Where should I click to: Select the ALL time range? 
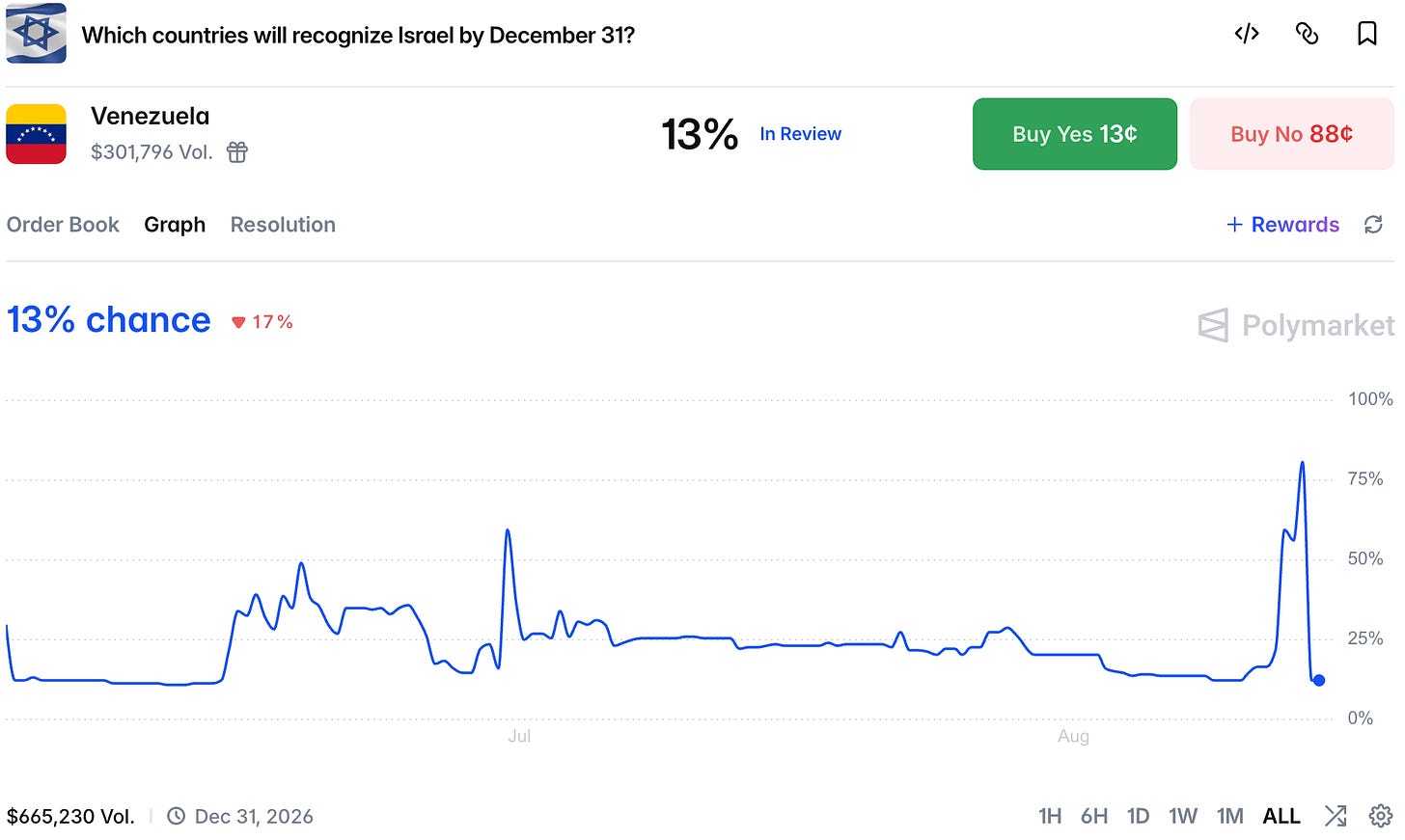tap(1281, 816)
